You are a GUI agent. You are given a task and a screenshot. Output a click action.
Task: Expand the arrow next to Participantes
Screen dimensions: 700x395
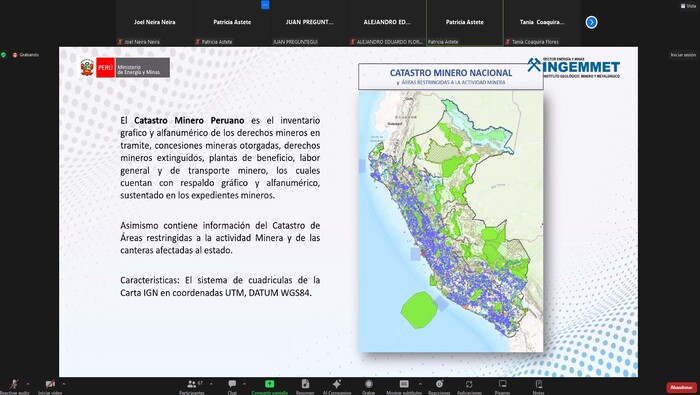[x=211, y=384]
